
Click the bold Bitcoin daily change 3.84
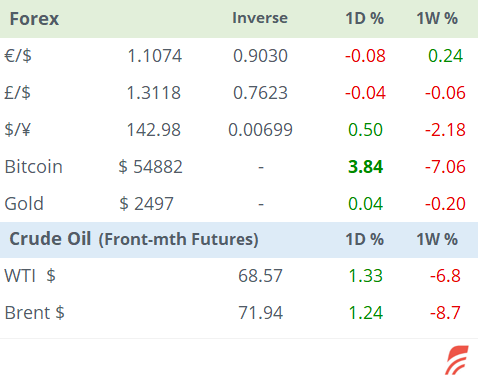(366, 167)
